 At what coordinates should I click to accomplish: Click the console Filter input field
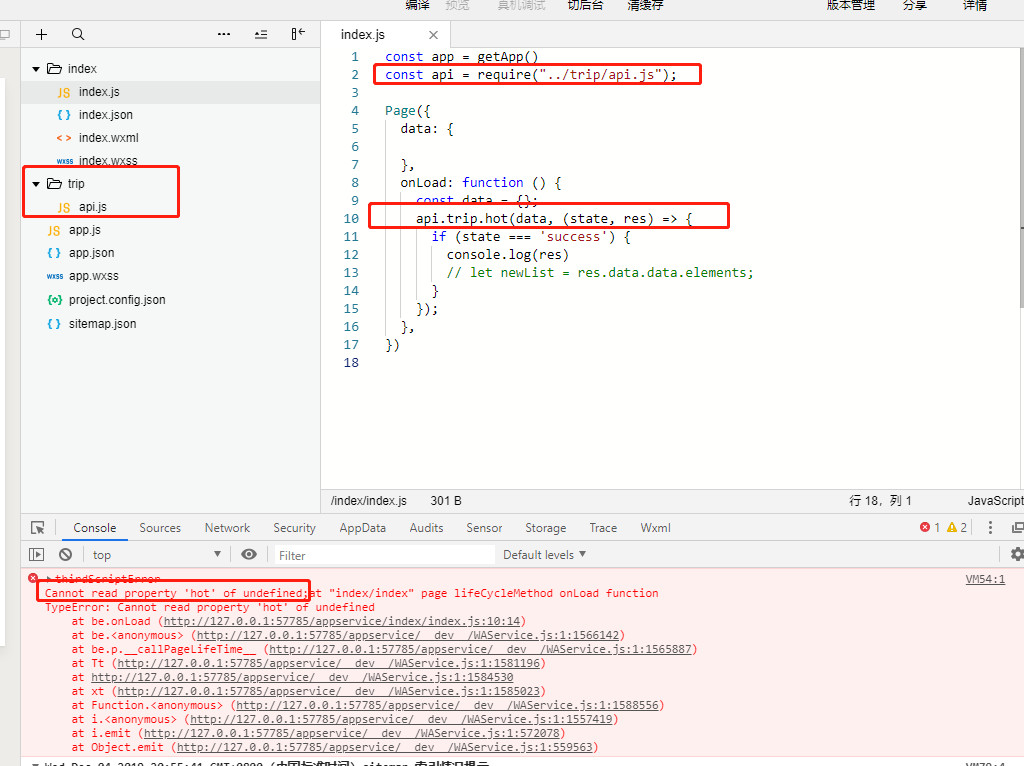pyautogui.click(x=384, y=555)
